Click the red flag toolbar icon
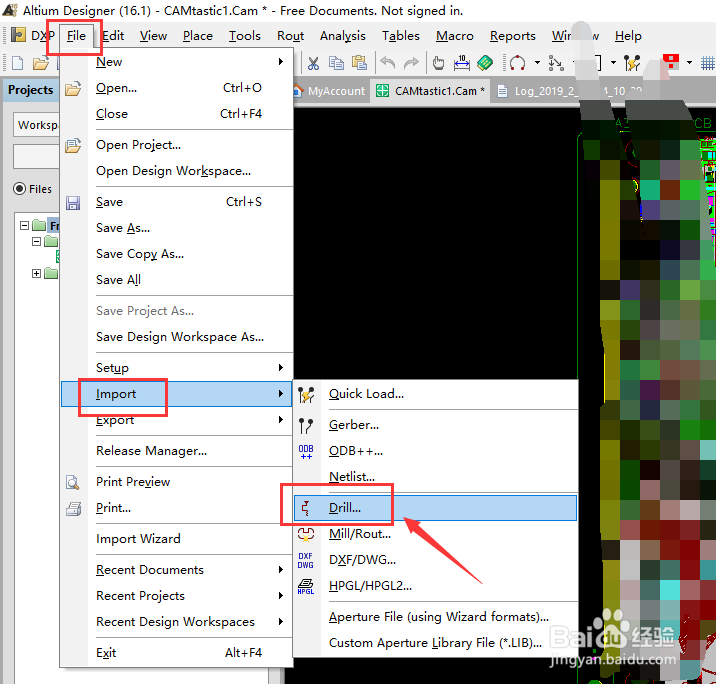716x684 pixels. 671,62
